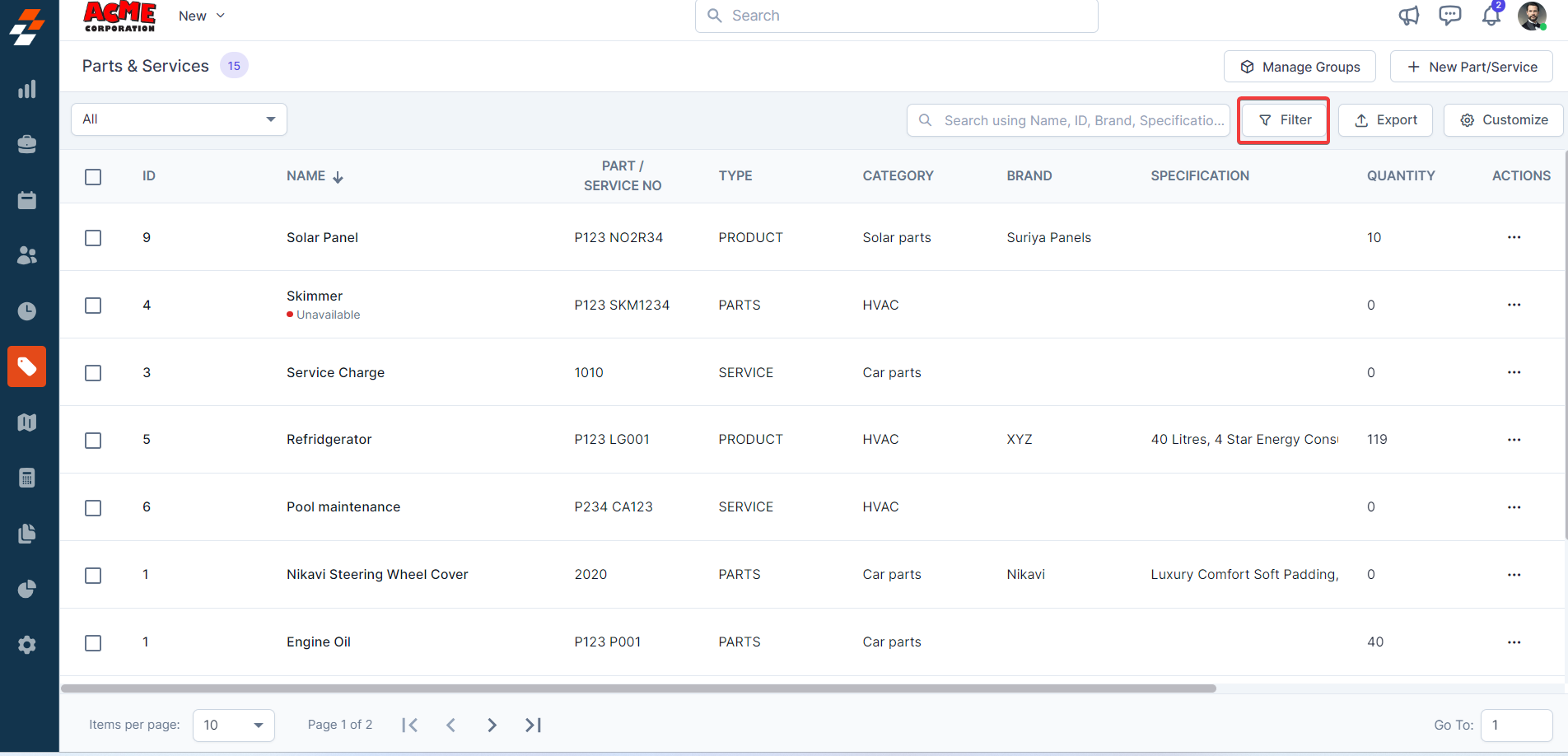The image size is (1568, 756).
Task: Open actions menu for Engine Oil
Action: pos(1514,642)
